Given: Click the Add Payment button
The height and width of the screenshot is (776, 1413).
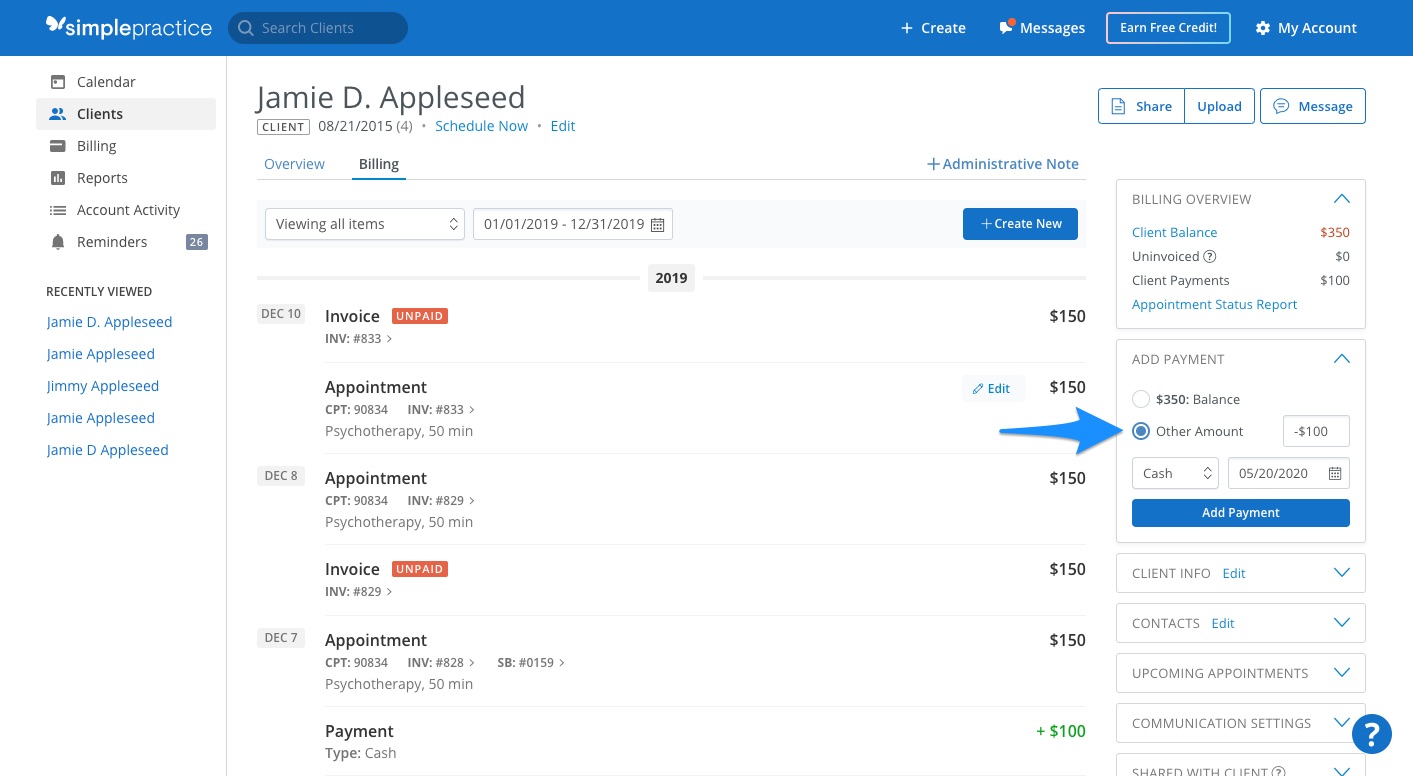Looking at the screenshot, I should (1240, 512).
